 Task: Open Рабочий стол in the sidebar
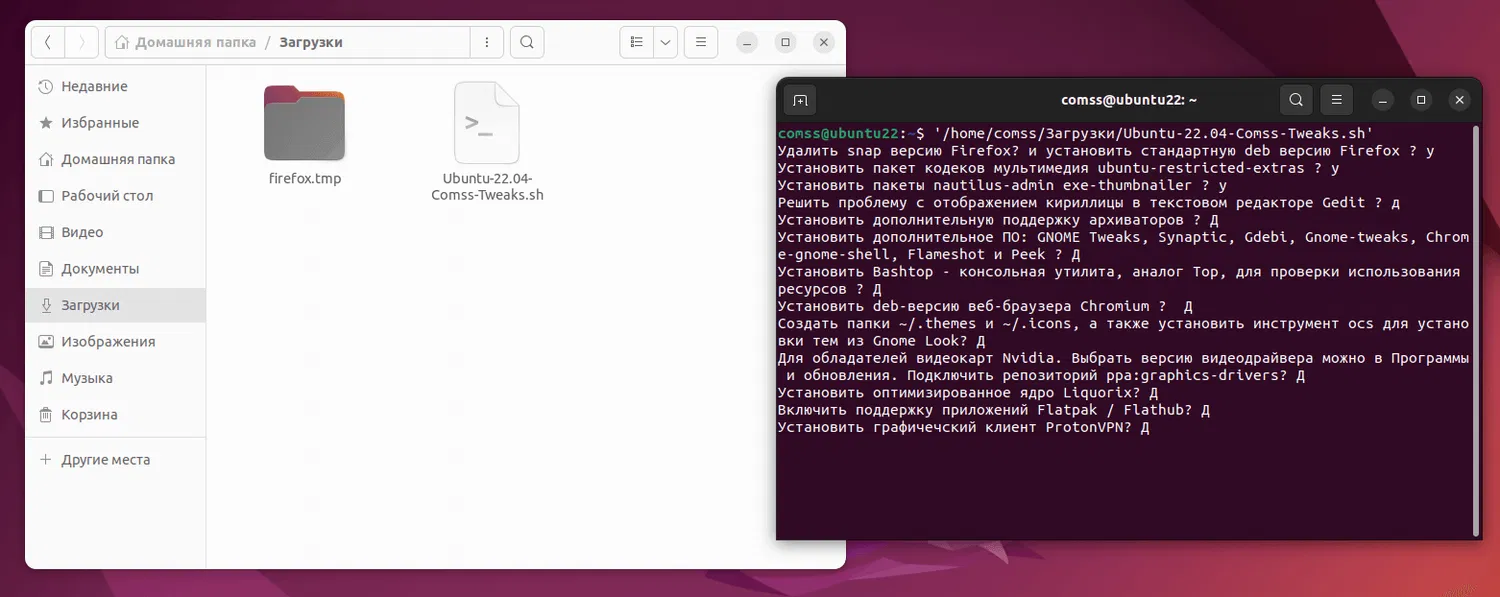115,196
